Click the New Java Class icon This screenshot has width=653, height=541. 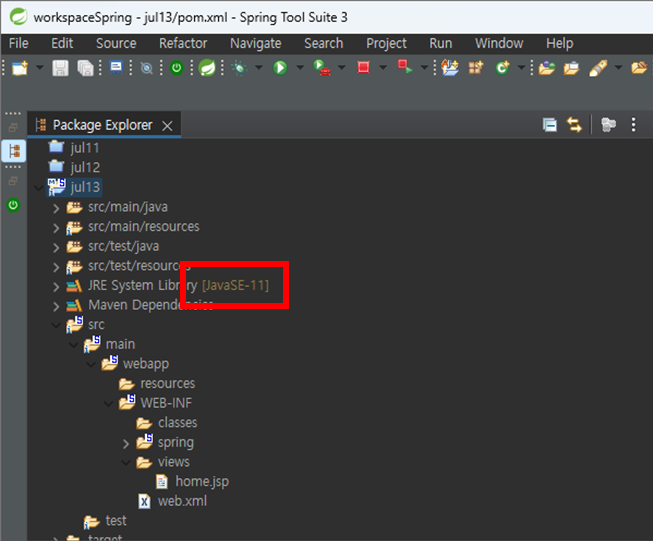click(x=502, y=67)
